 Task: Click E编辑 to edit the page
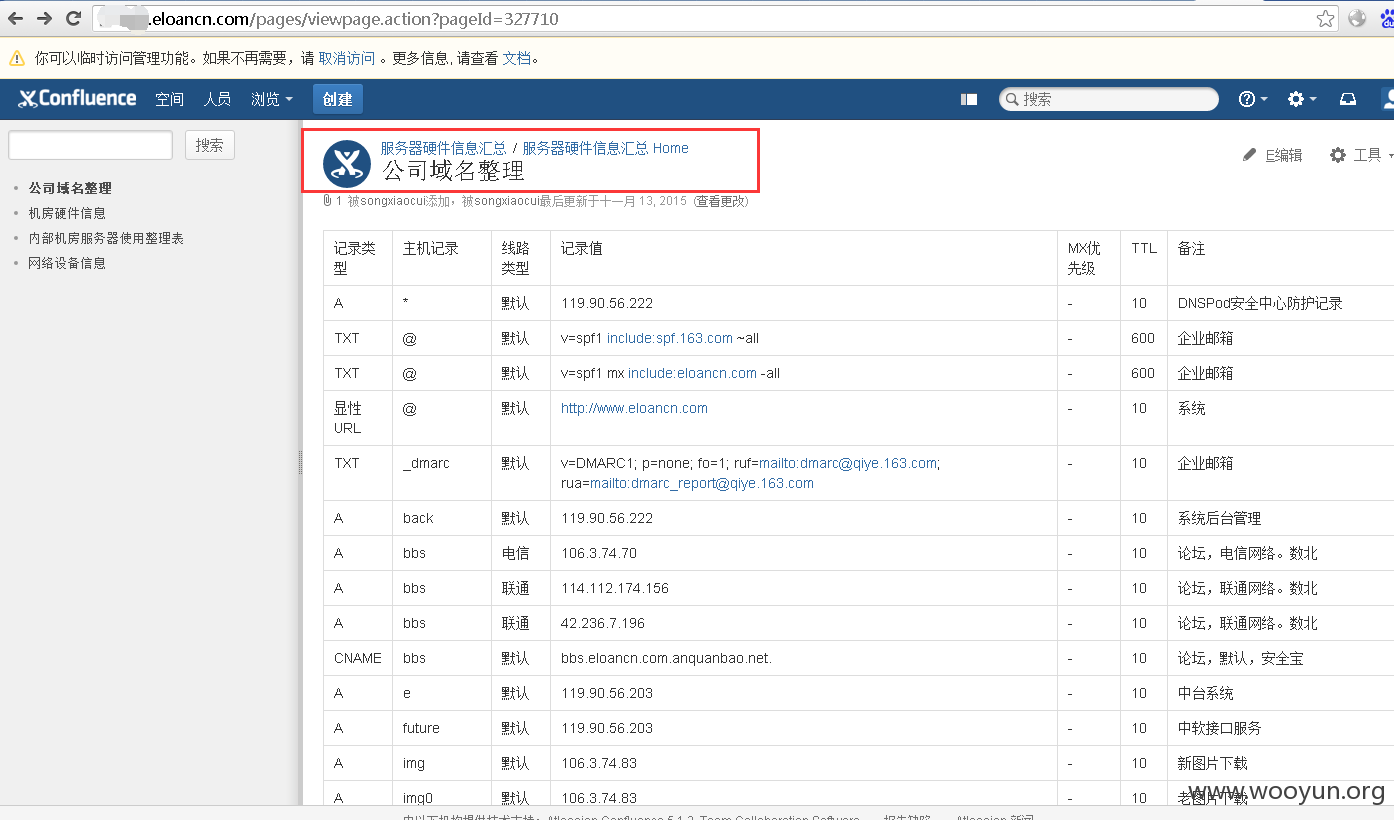click(1284, 155)
